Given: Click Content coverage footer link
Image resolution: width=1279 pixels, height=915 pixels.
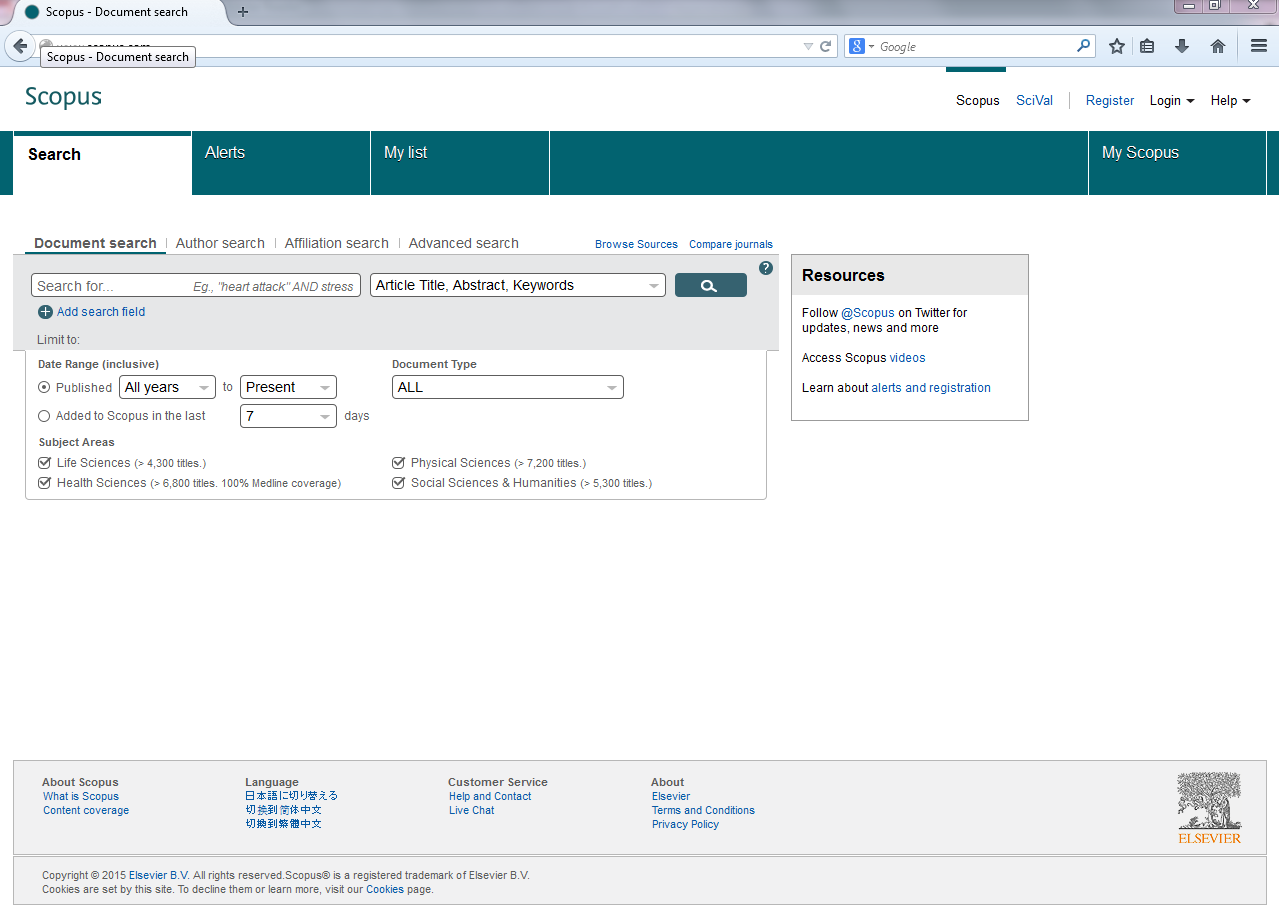Looking at the screenshot, I should click(86, 810).
